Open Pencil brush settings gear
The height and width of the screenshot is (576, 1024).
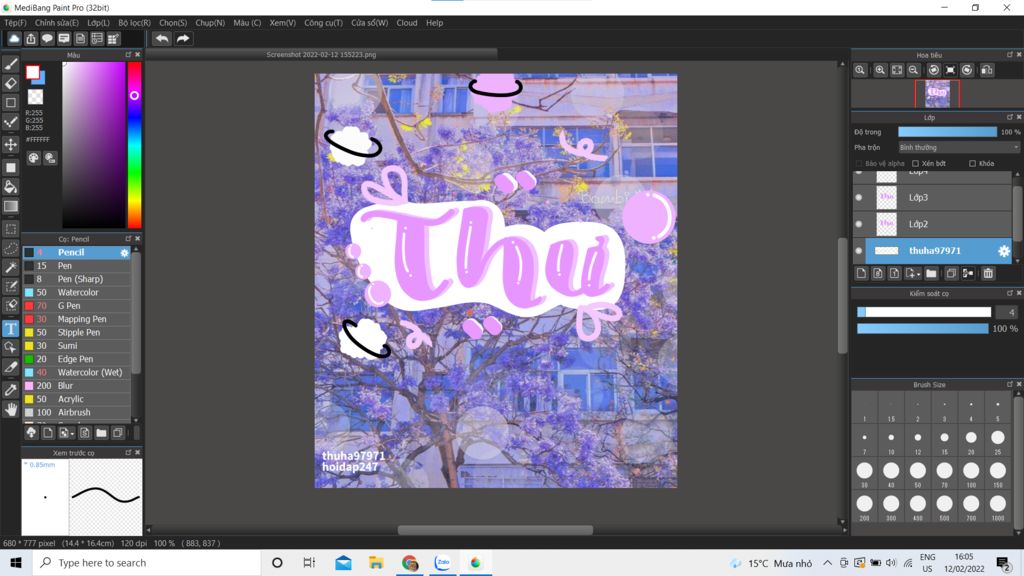coord(124,253)
